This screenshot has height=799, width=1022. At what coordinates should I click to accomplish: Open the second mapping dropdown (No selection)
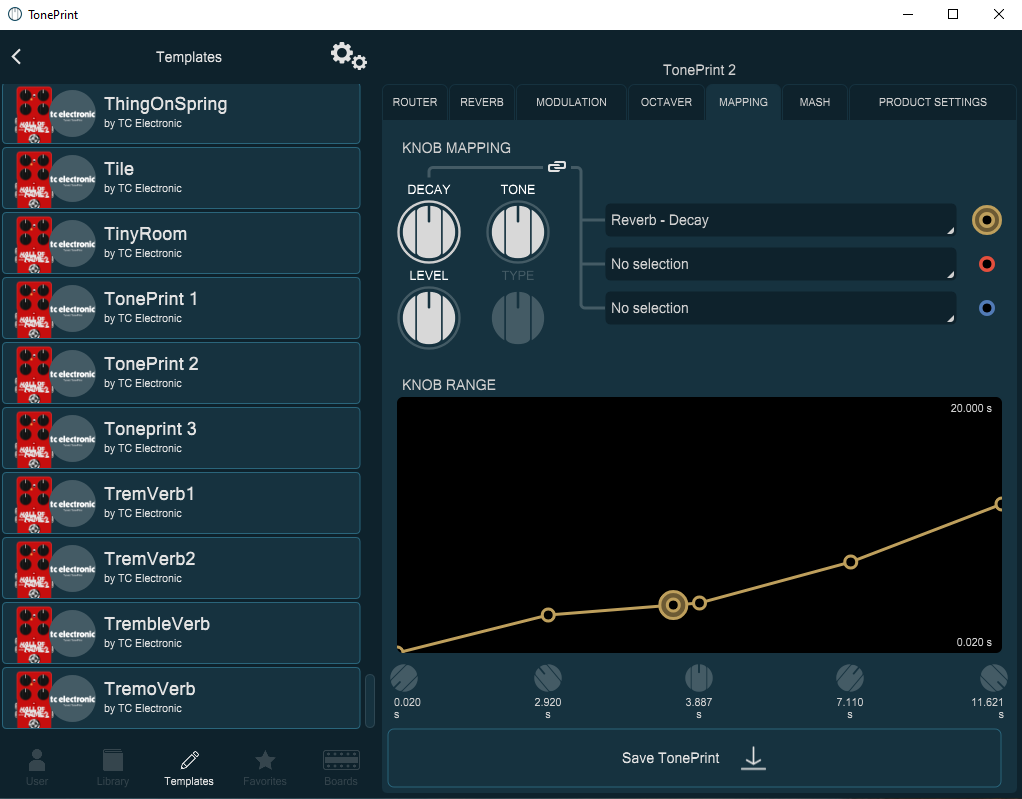pyautogui.click(x=781, y=264)
